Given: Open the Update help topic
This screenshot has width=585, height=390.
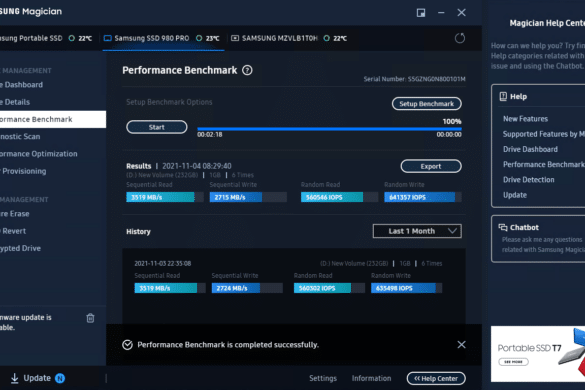Looking at the screenshot, I should 515,195.
